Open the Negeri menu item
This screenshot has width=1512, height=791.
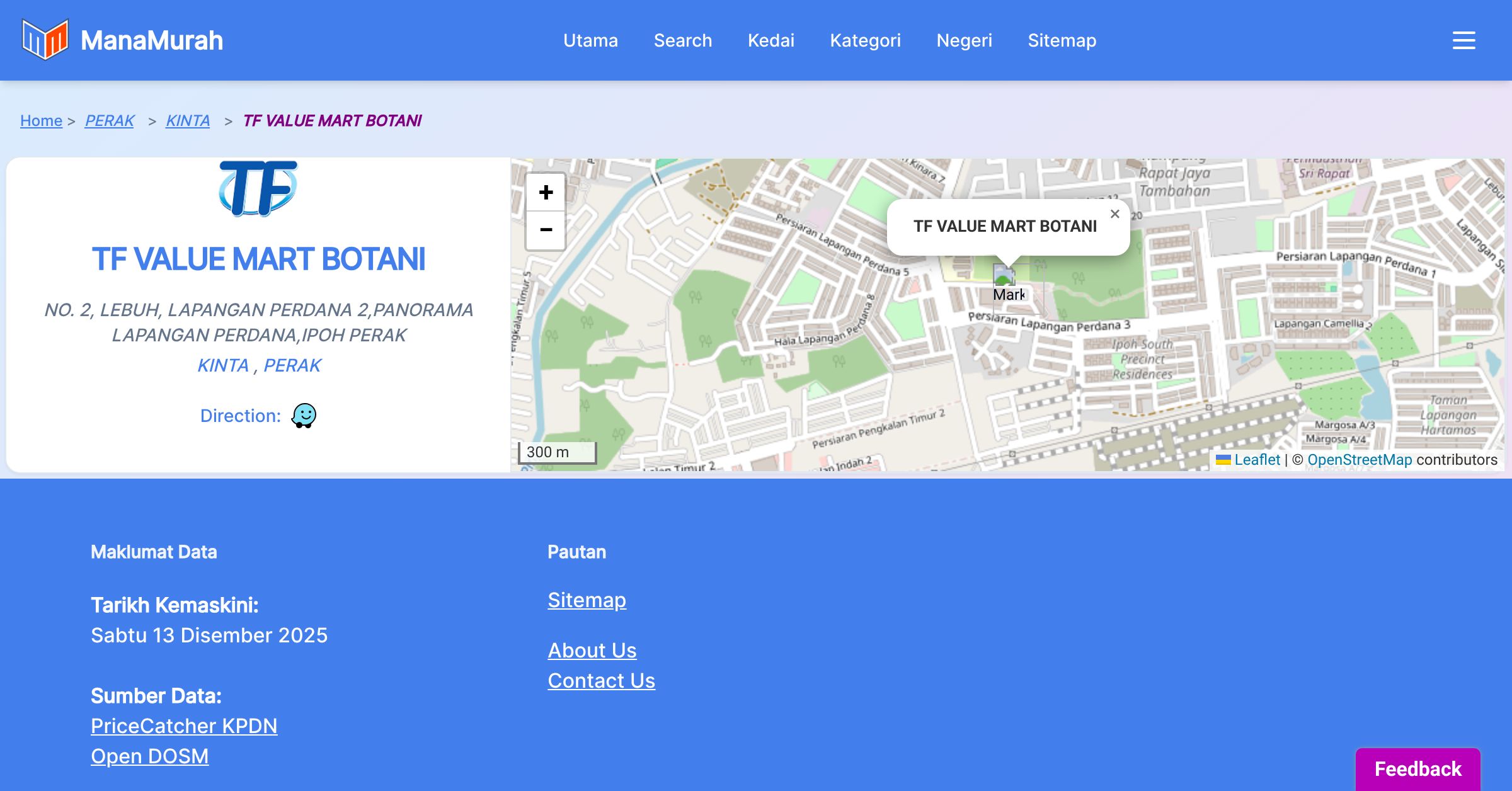(964, 40)
